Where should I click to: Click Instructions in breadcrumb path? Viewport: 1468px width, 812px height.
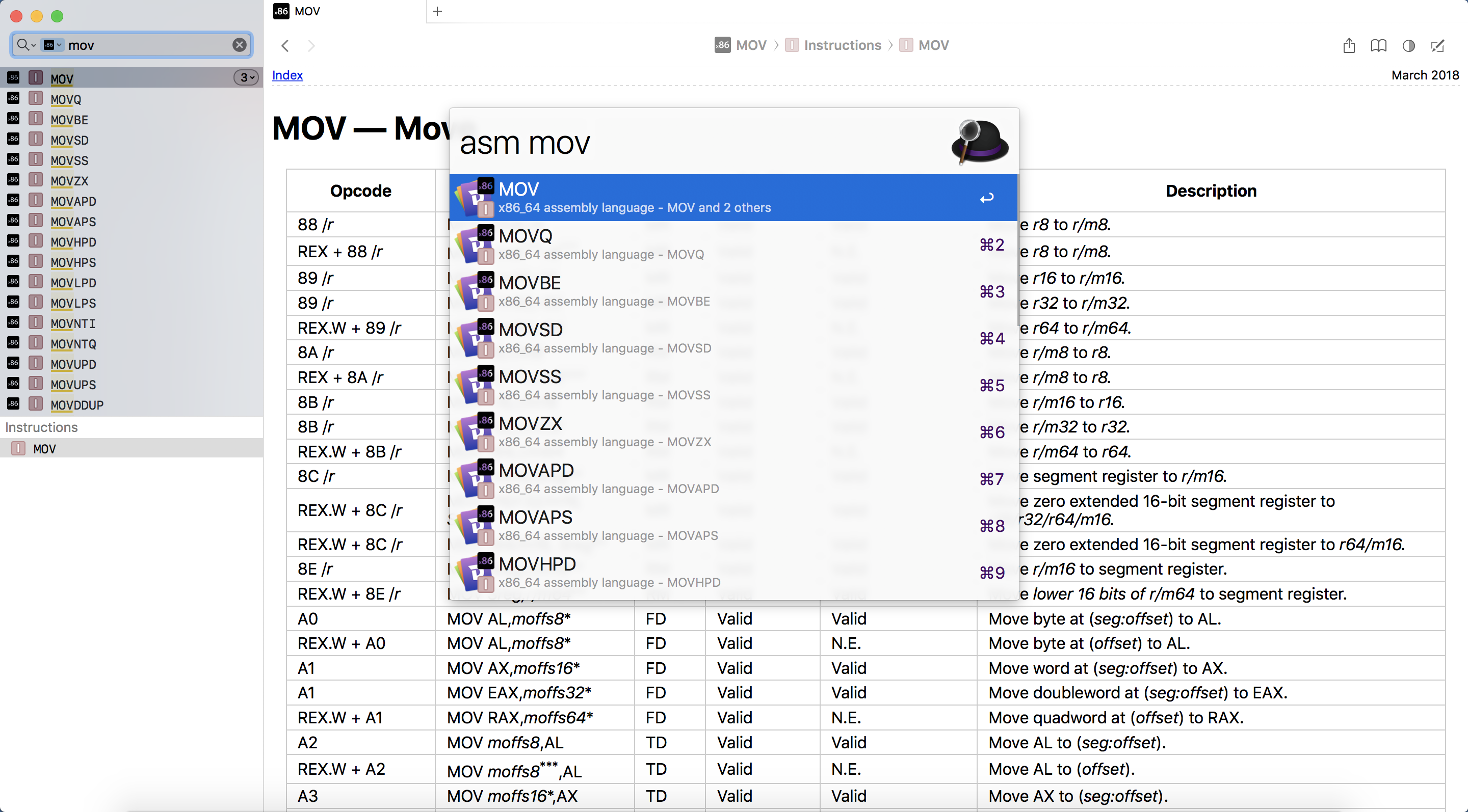click(x=842, y=45)
